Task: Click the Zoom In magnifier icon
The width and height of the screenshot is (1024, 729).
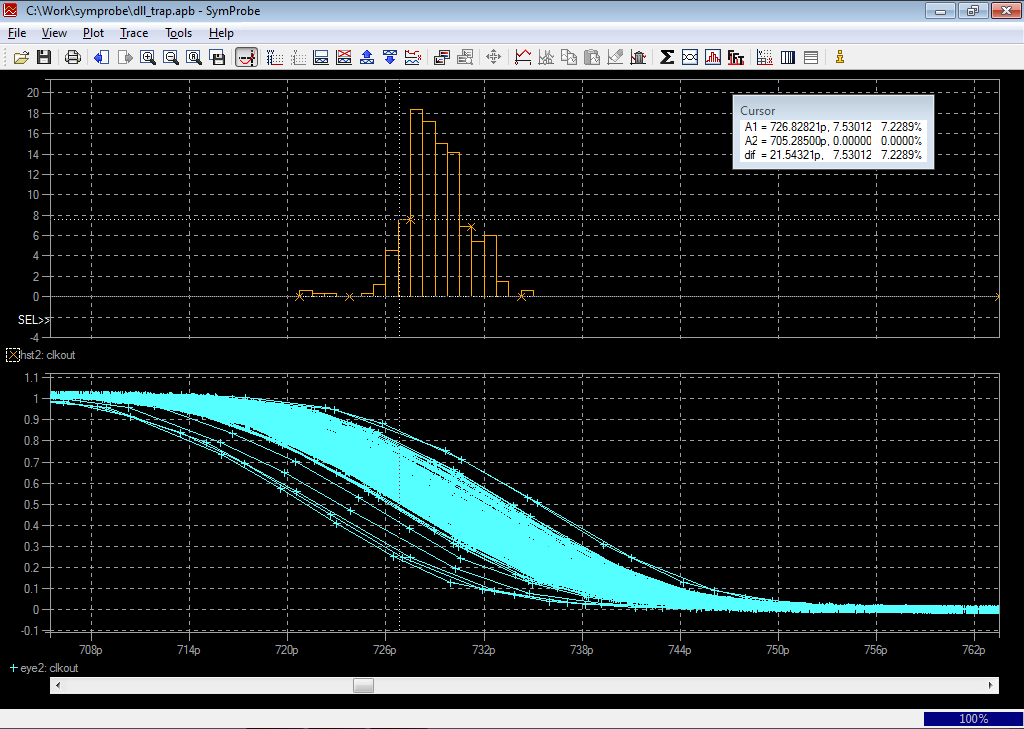Action: point(148,57)
